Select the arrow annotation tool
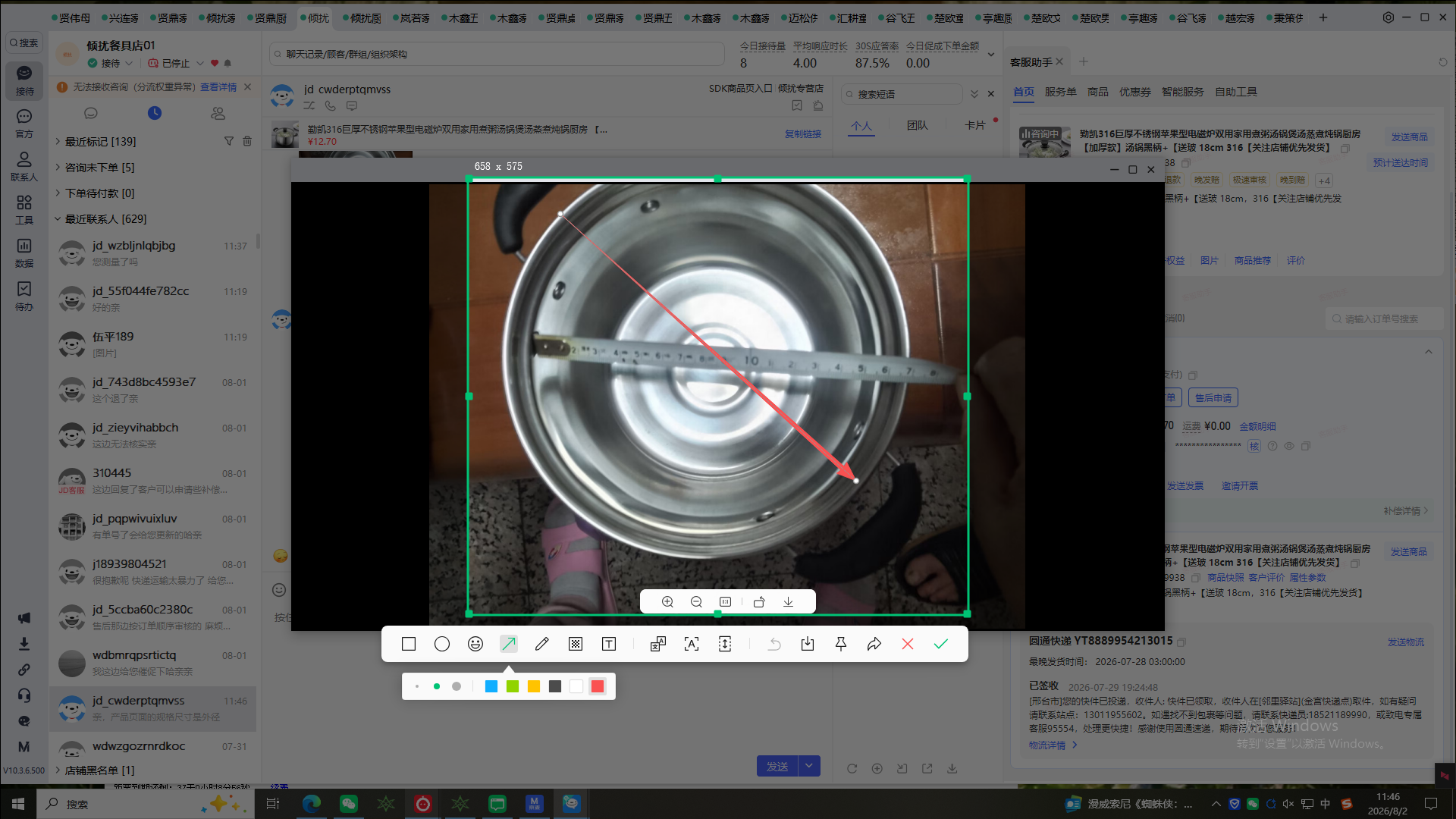 pos(509,644)
